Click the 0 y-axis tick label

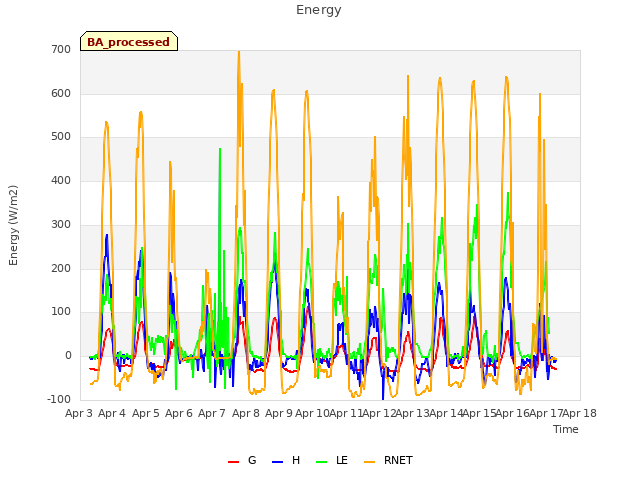pyautogui.click(x=68, y=356)
